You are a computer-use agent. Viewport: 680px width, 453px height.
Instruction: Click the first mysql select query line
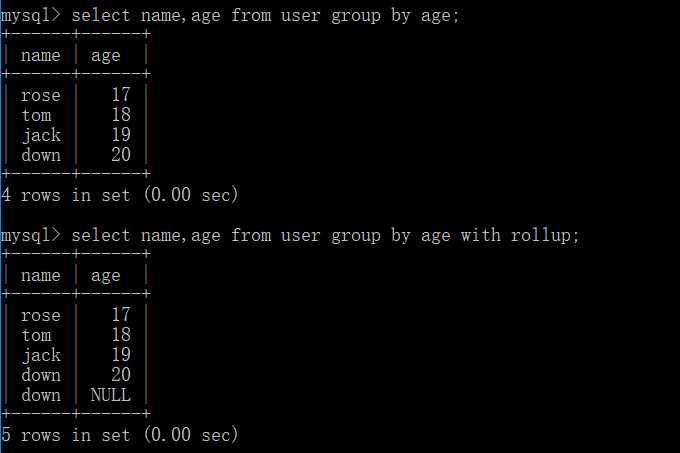coord(230,16)
